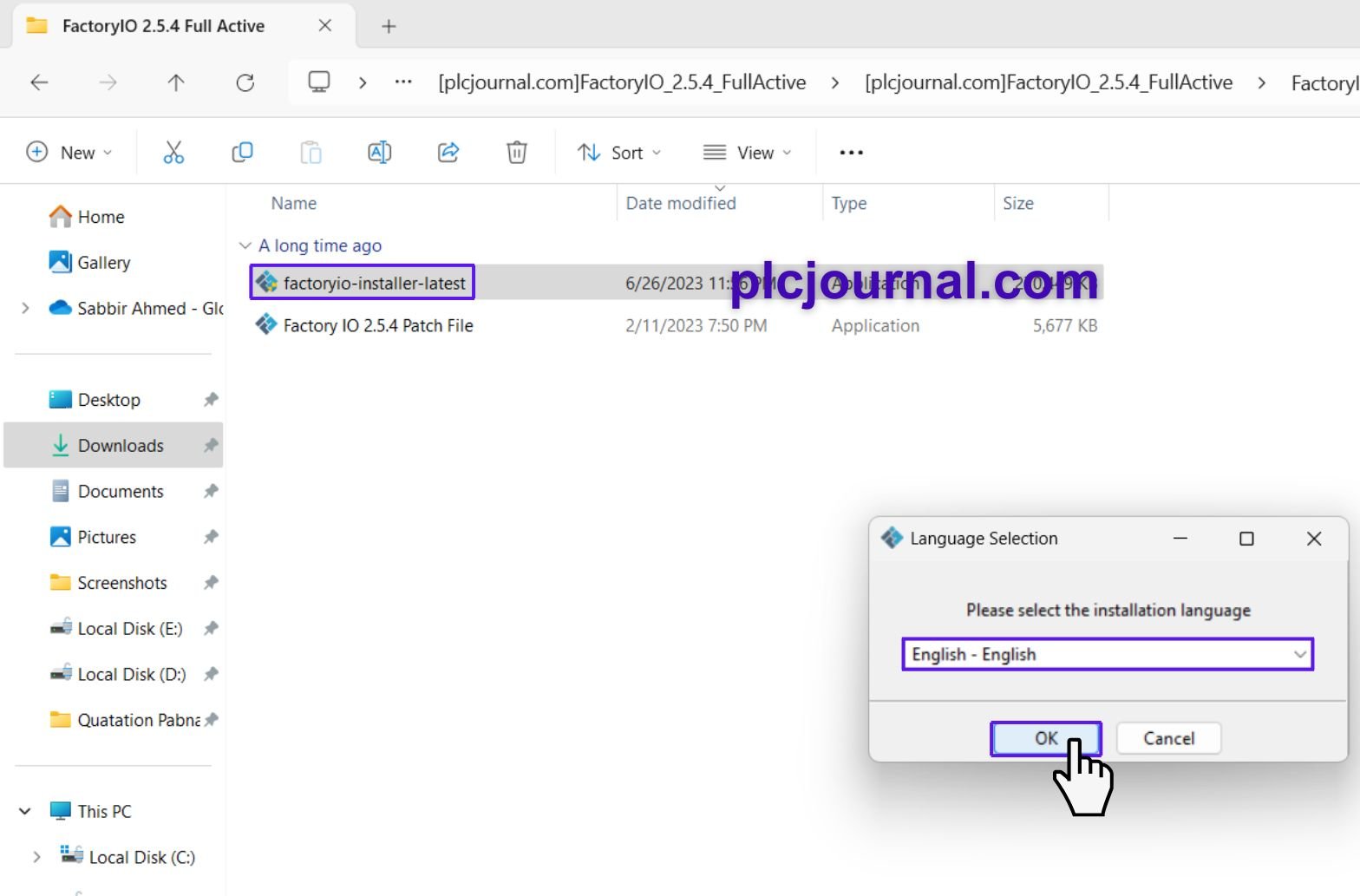Click the second [plcjournal.com]FactoryIO_2.5.4_FullActive breadcrumb
The width and height of the screenshot is (1360, 896).
tap(1049, 82)
